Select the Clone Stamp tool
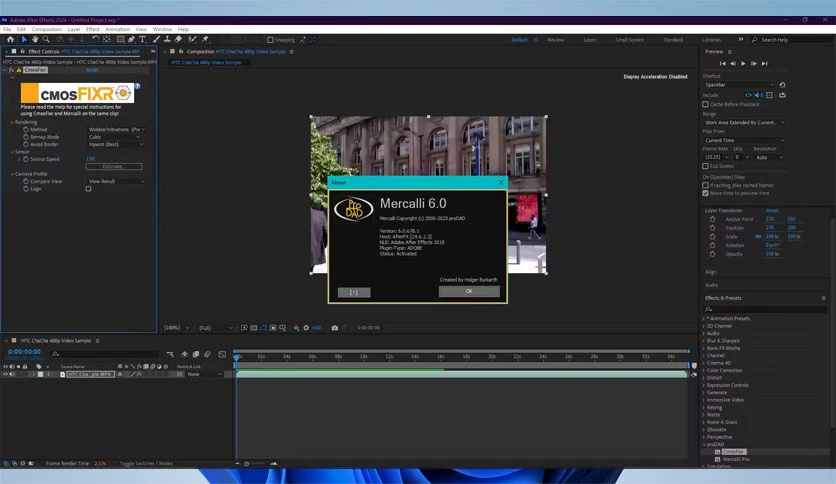The image size is (836, 484). coord(167,39)
